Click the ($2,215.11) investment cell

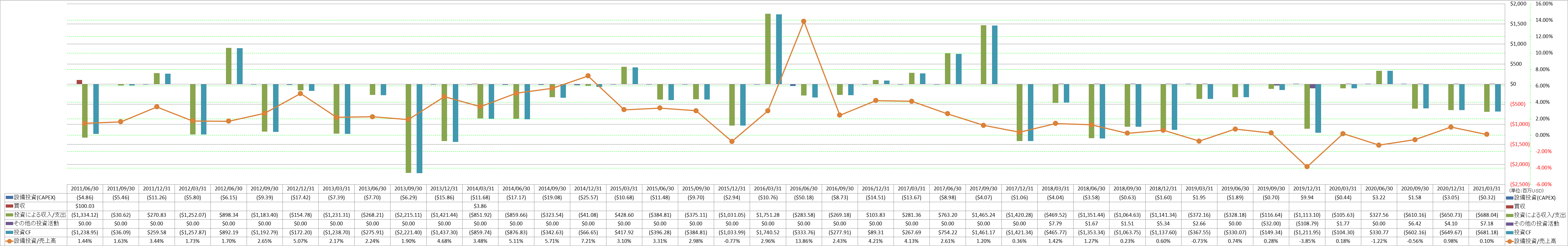tap(408, 215)
